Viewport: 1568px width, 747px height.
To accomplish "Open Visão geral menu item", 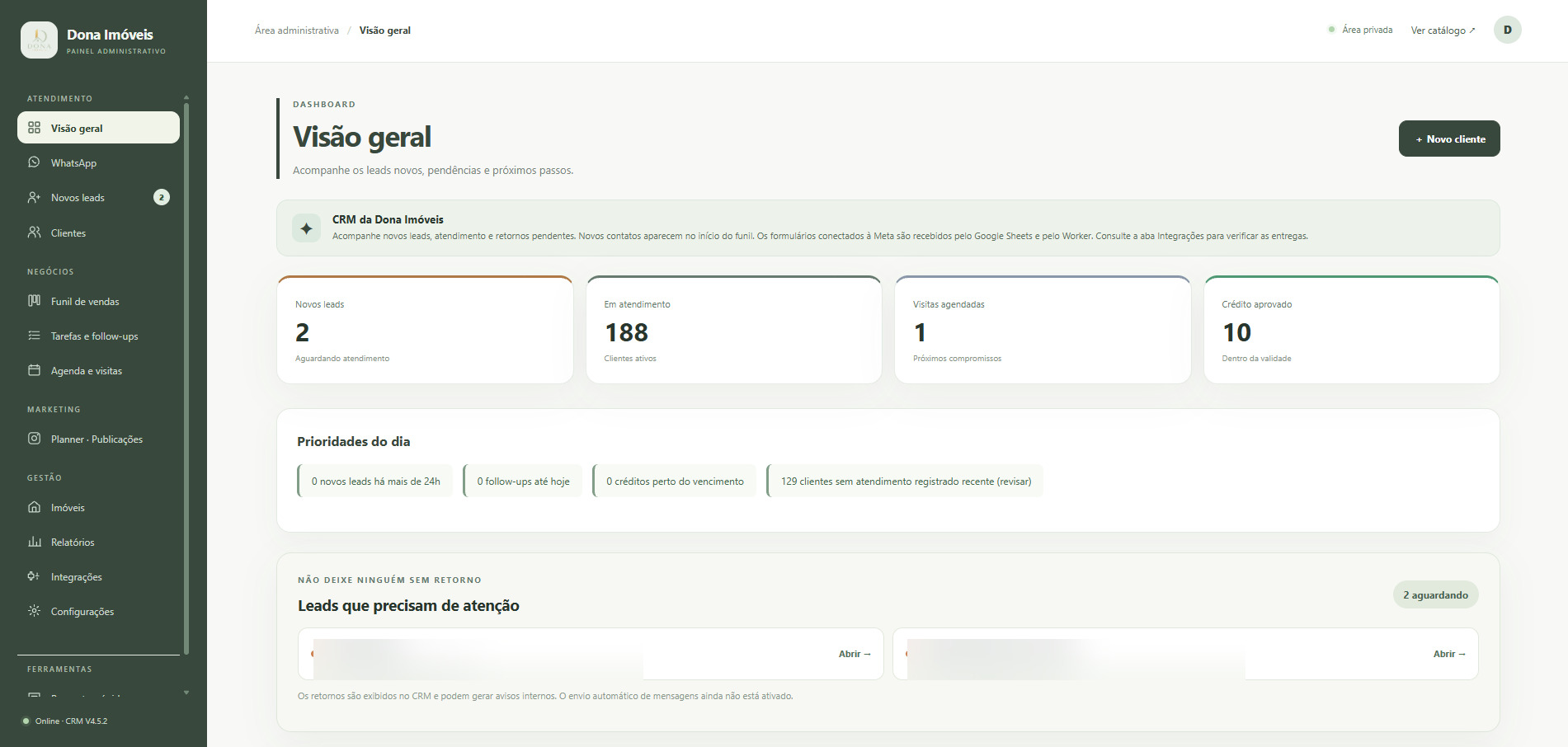I will click(98, 128).
